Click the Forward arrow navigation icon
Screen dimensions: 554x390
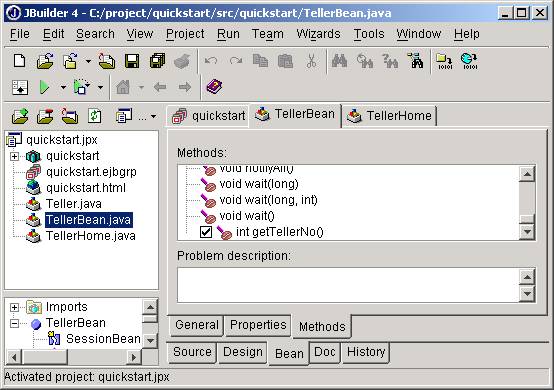(x=185, y=87)
